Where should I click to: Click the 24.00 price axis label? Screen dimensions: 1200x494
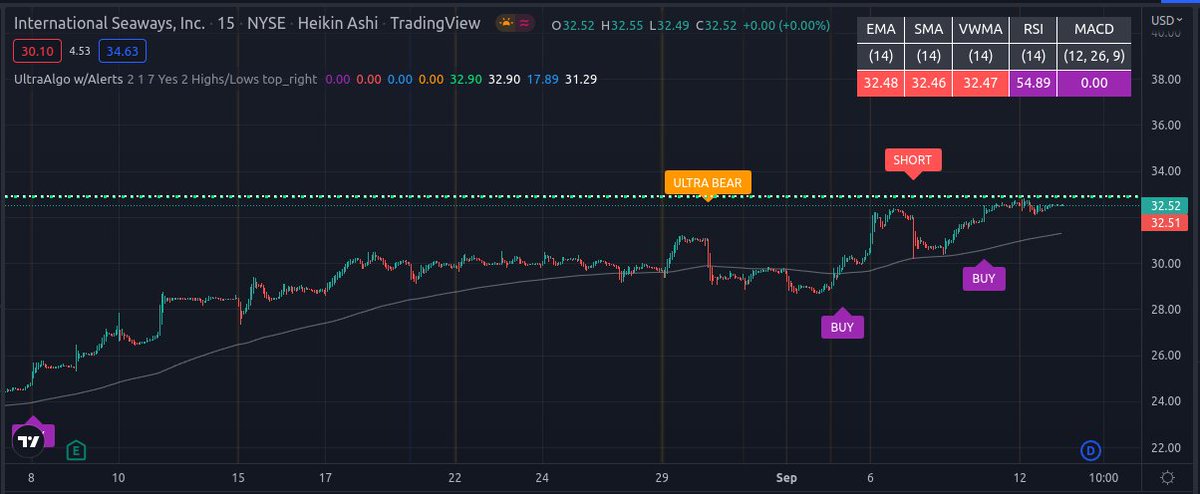click(x=1166, y=401)
